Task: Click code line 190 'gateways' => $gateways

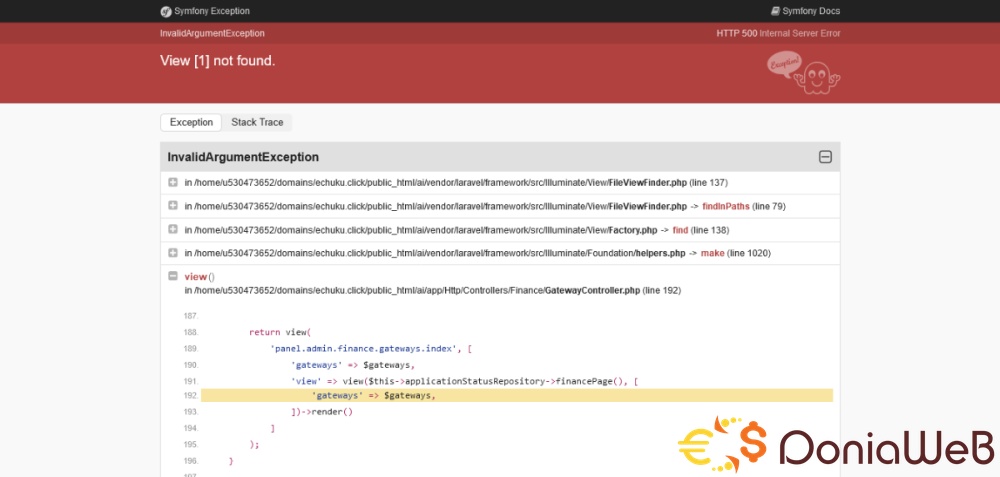Action: click(353, 365)
